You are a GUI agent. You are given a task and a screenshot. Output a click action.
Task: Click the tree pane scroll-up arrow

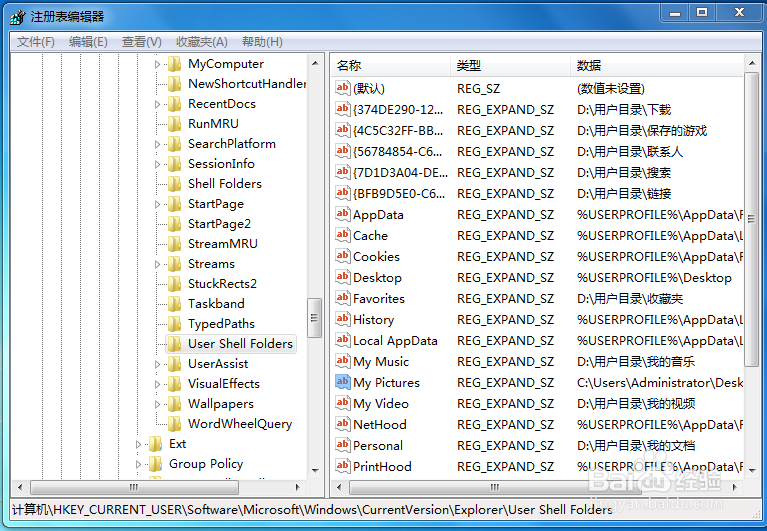[315, 64]
